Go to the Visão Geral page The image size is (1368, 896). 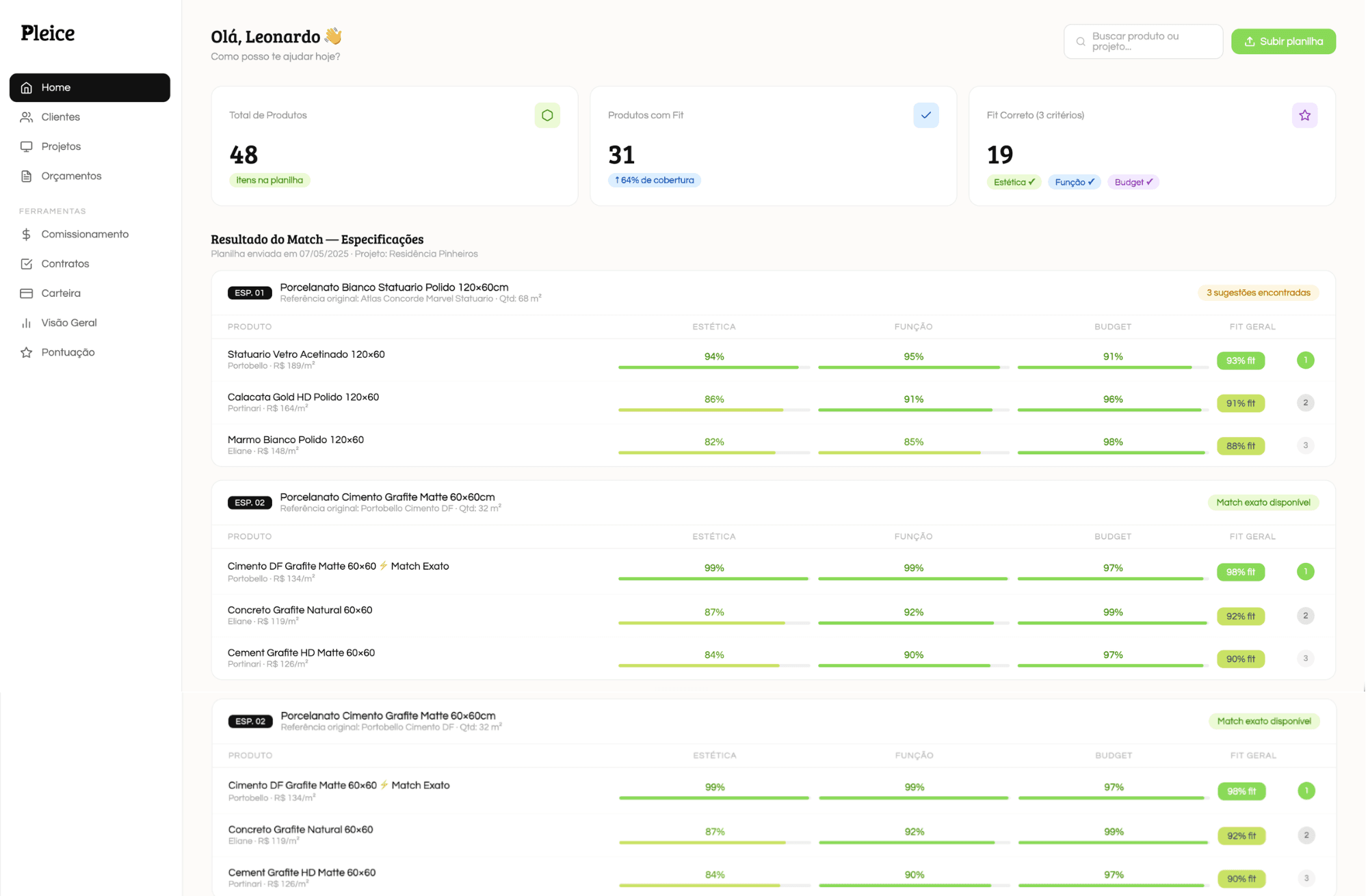[90, 322]
